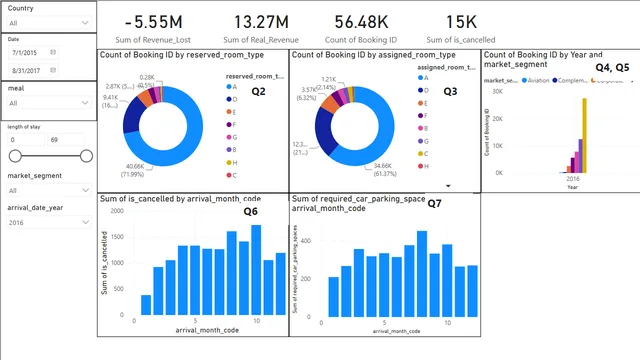Click the length of stay maximum field 69

click(x=66, y=140)
